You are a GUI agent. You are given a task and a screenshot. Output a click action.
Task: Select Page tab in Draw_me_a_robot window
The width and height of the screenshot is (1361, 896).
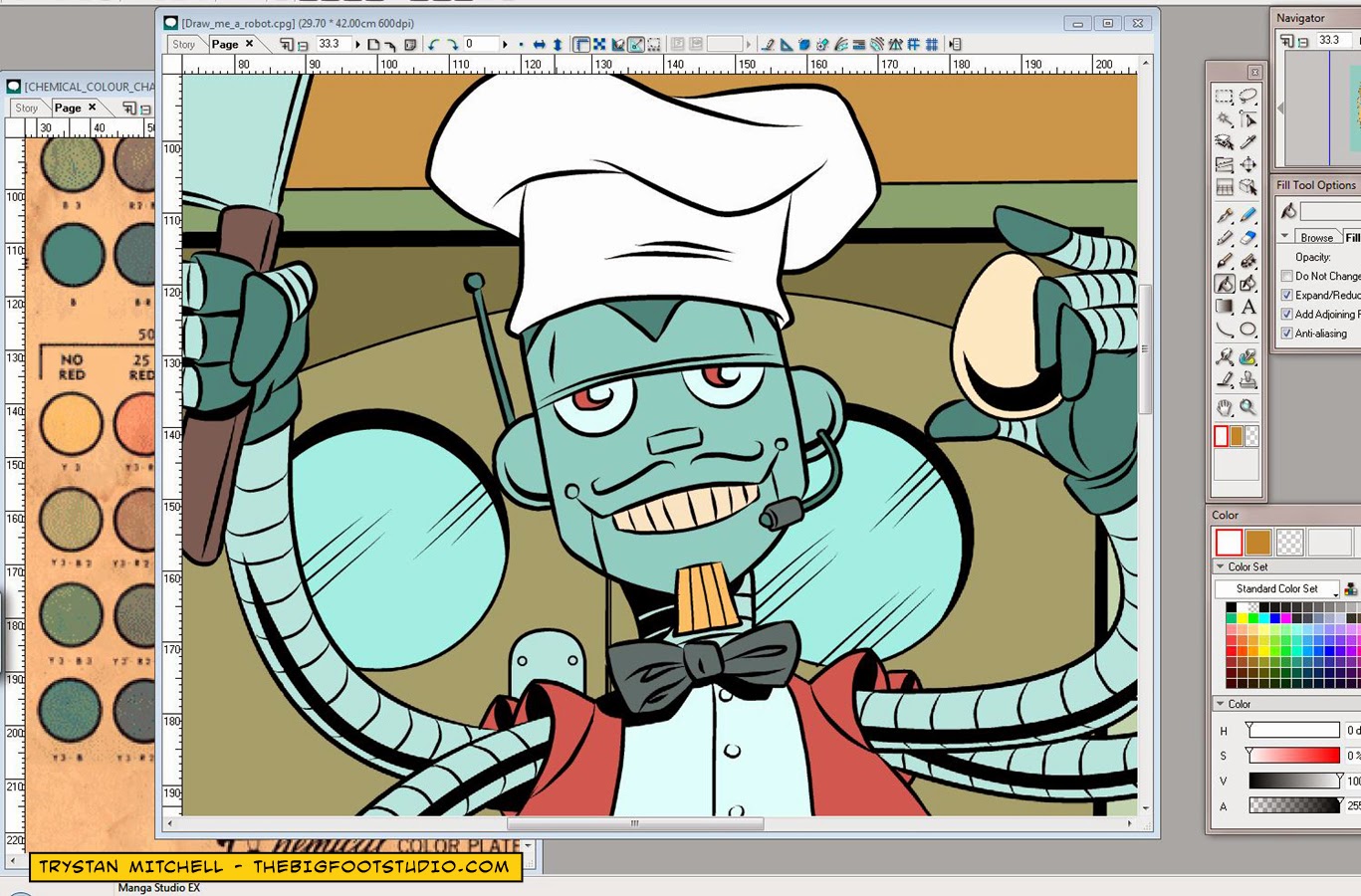(x=225, y=44)
